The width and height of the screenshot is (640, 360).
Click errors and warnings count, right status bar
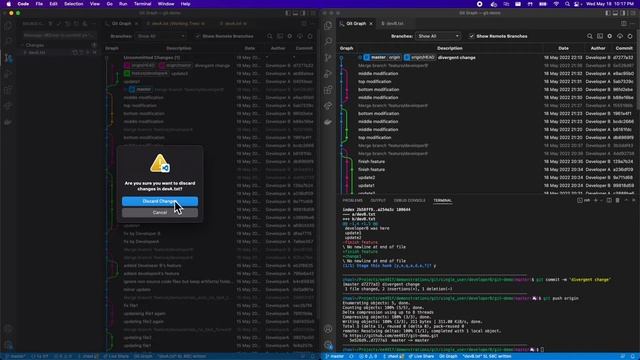tap(368, 356)
